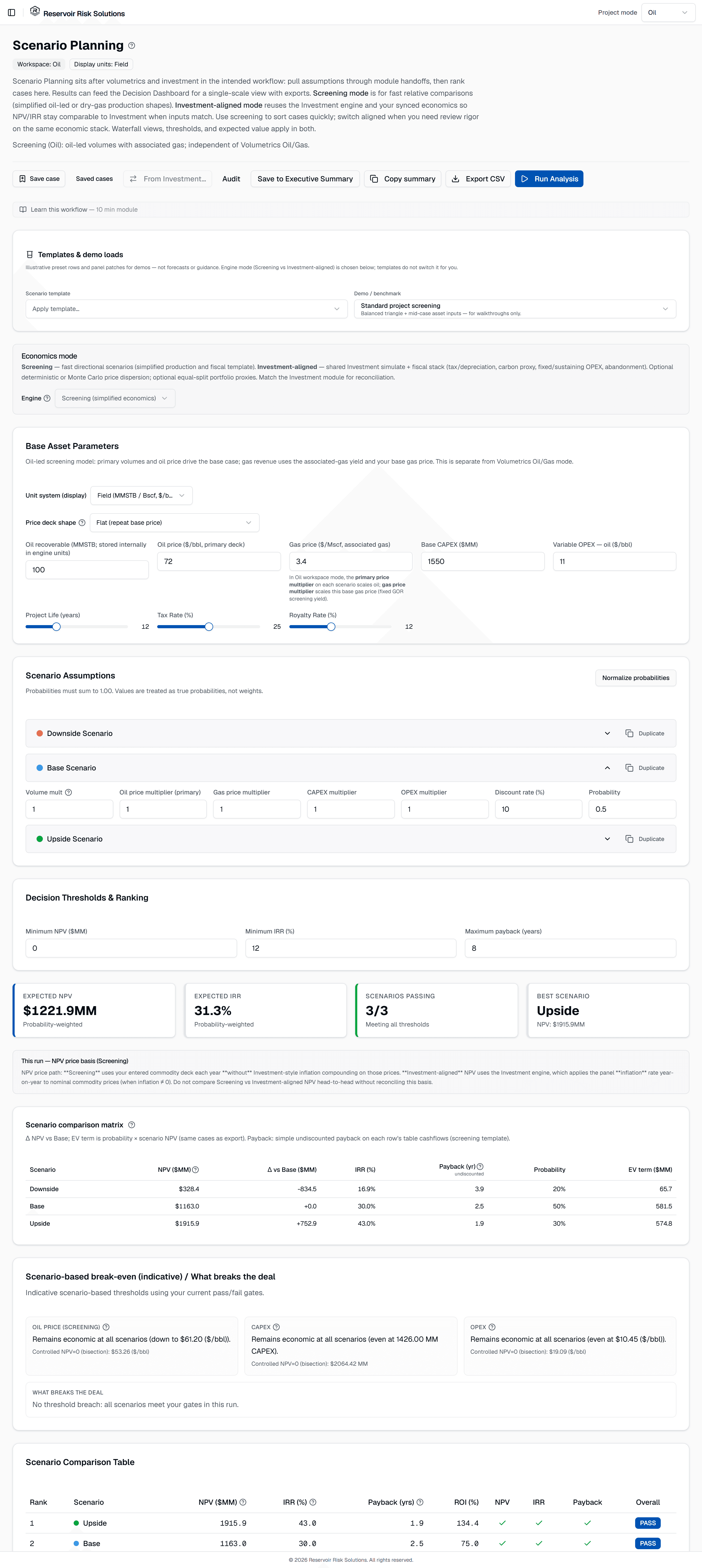
Task: Duplicate the Downside Scenario
Action: click(645, 734)
